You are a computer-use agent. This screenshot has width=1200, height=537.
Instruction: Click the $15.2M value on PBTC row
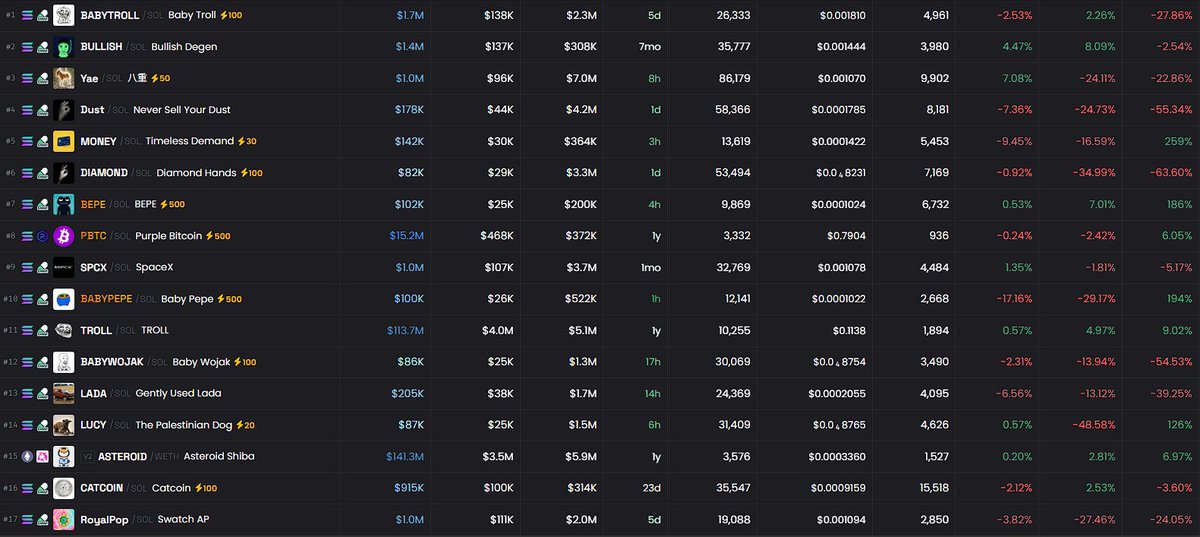(406, 236)
